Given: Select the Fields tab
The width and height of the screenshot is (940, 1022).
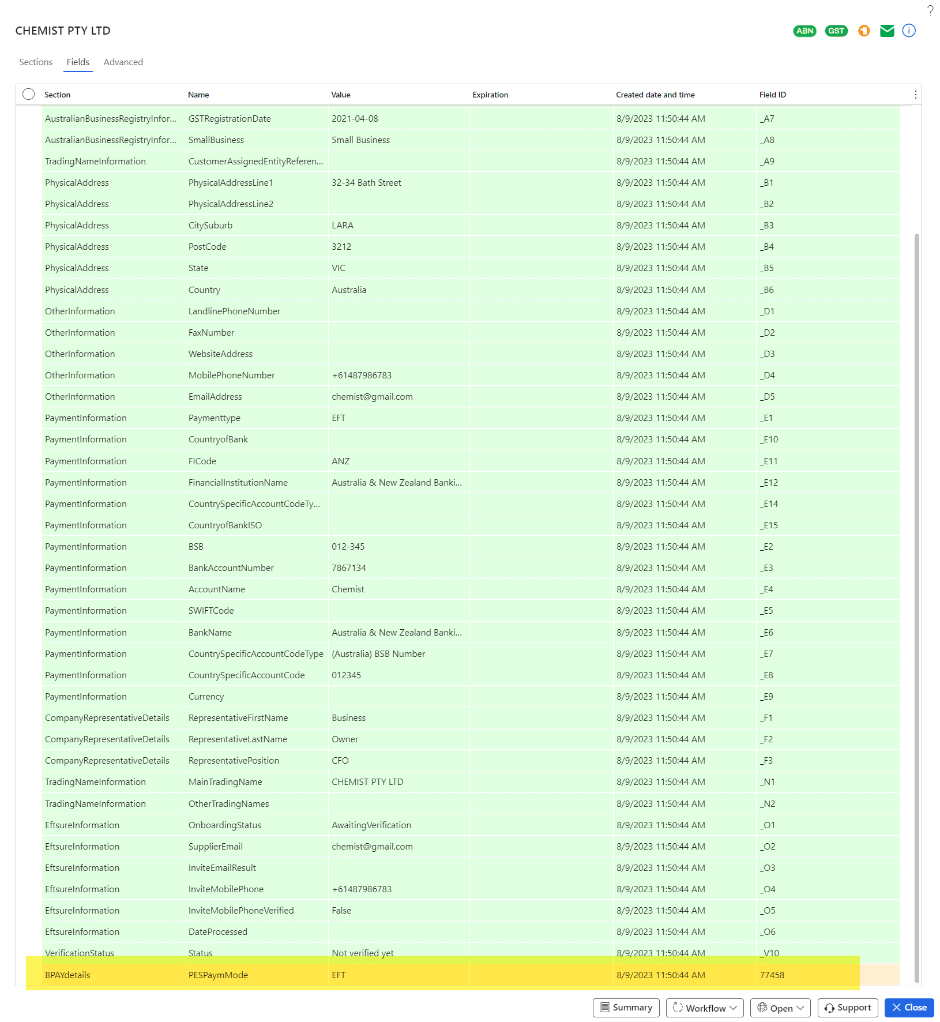Looking at the screenshot, I should click(x=78, y=62).
